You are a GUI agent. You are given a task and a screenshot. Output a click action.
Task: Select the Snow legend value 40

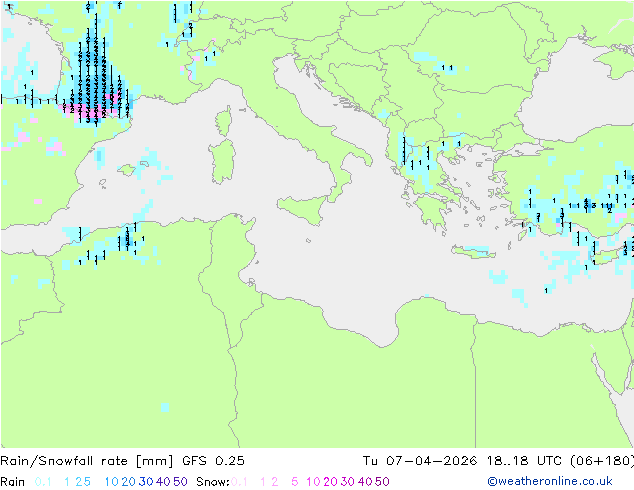(x=365, y=482)
